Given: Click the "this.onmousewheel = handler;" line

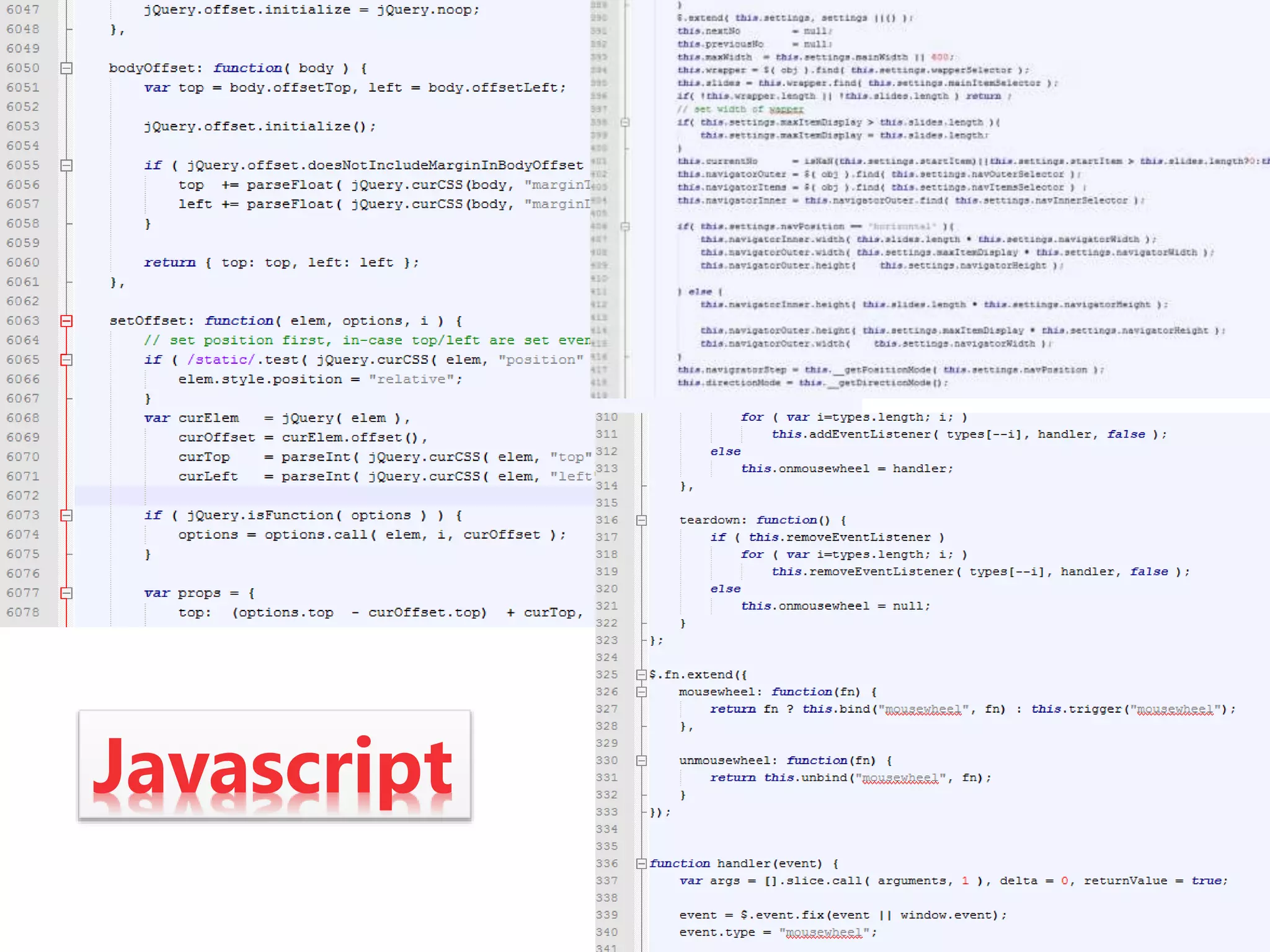Looking at the screenshot, I should point(847,469).
